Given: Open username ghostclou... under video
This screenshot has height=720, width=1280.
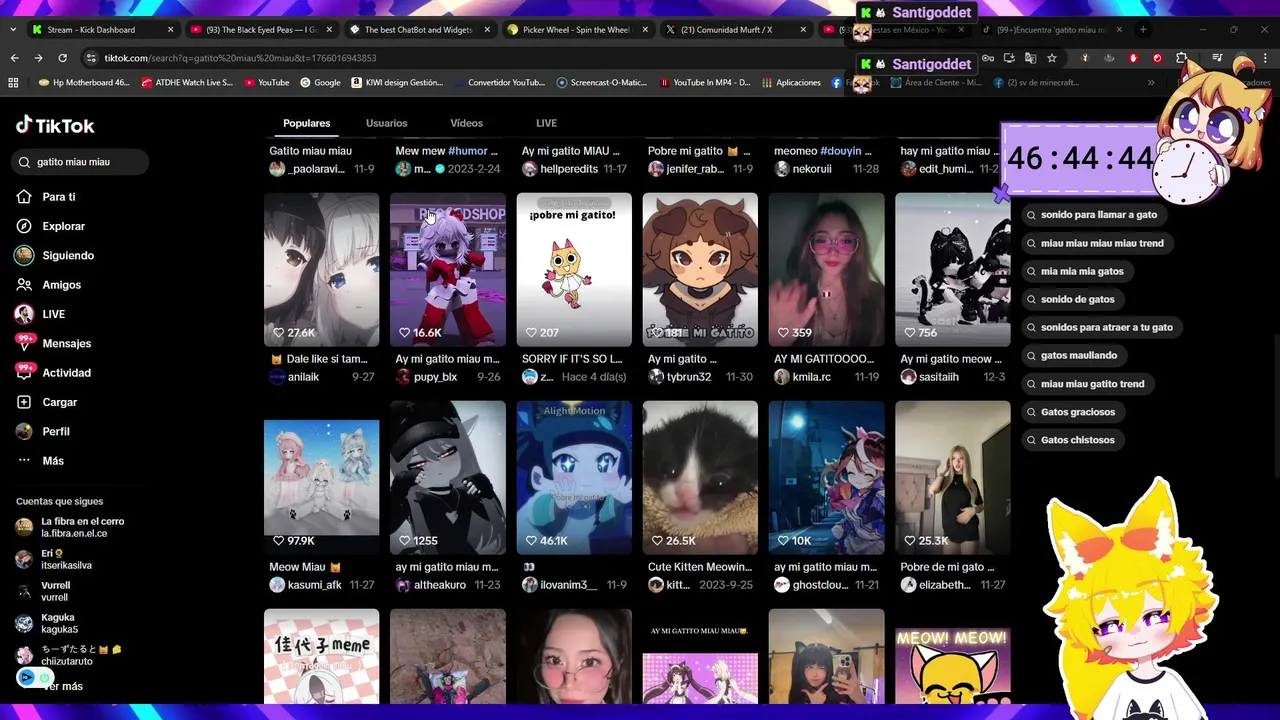Looking at the screenshot, I should tap(820, 585).
